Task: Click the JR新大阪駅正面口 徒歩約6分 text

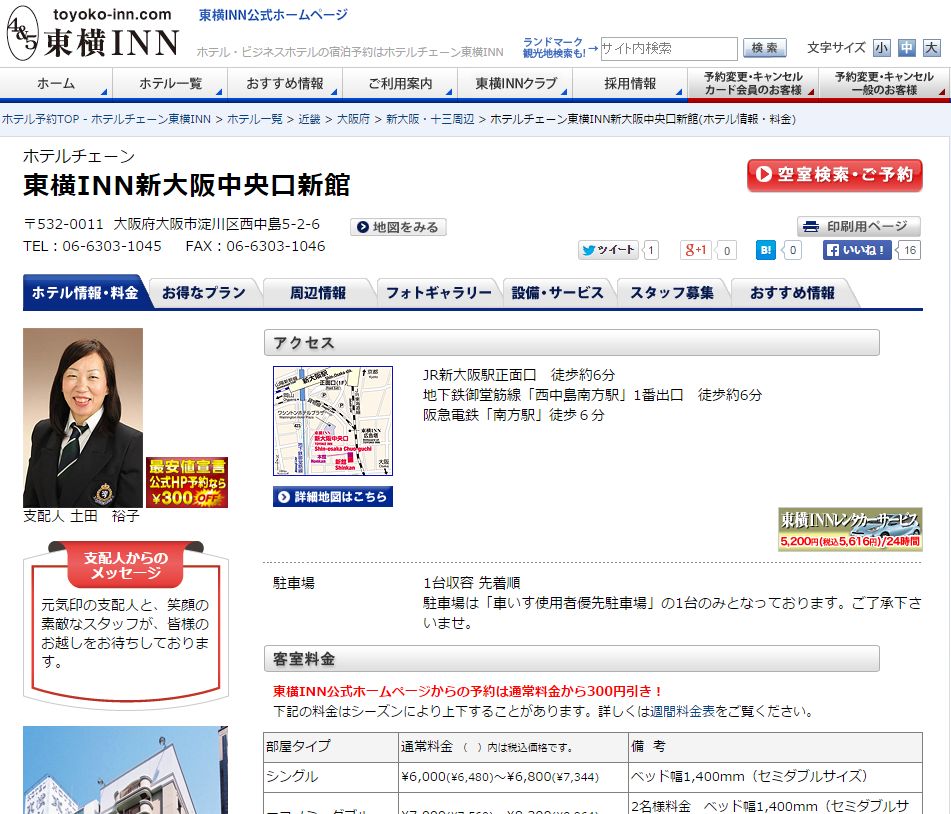Action: tap(519, 375)
